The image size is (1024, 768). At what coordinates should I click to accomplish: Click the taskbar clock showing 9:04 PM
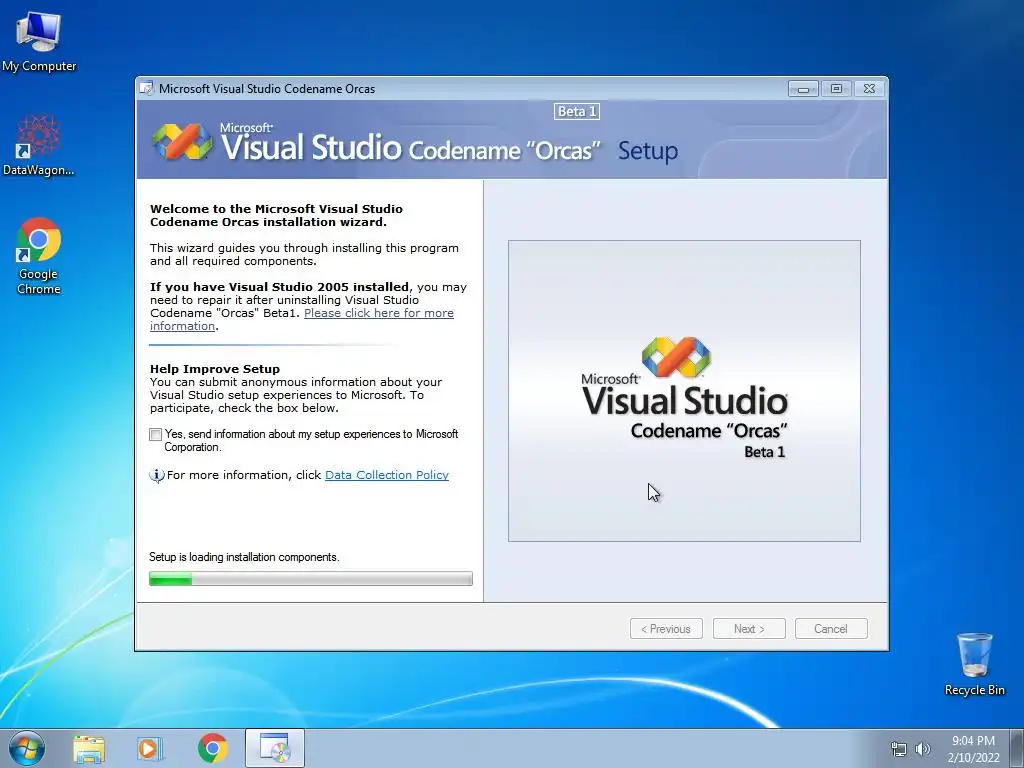(x=973, y=748)
